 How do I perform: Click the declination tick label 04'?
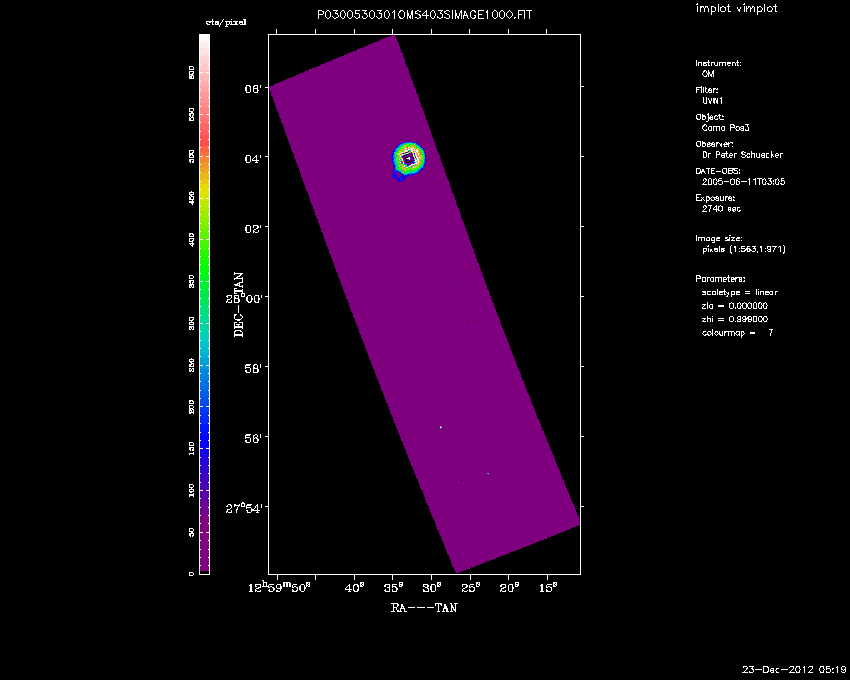[253, 158]
